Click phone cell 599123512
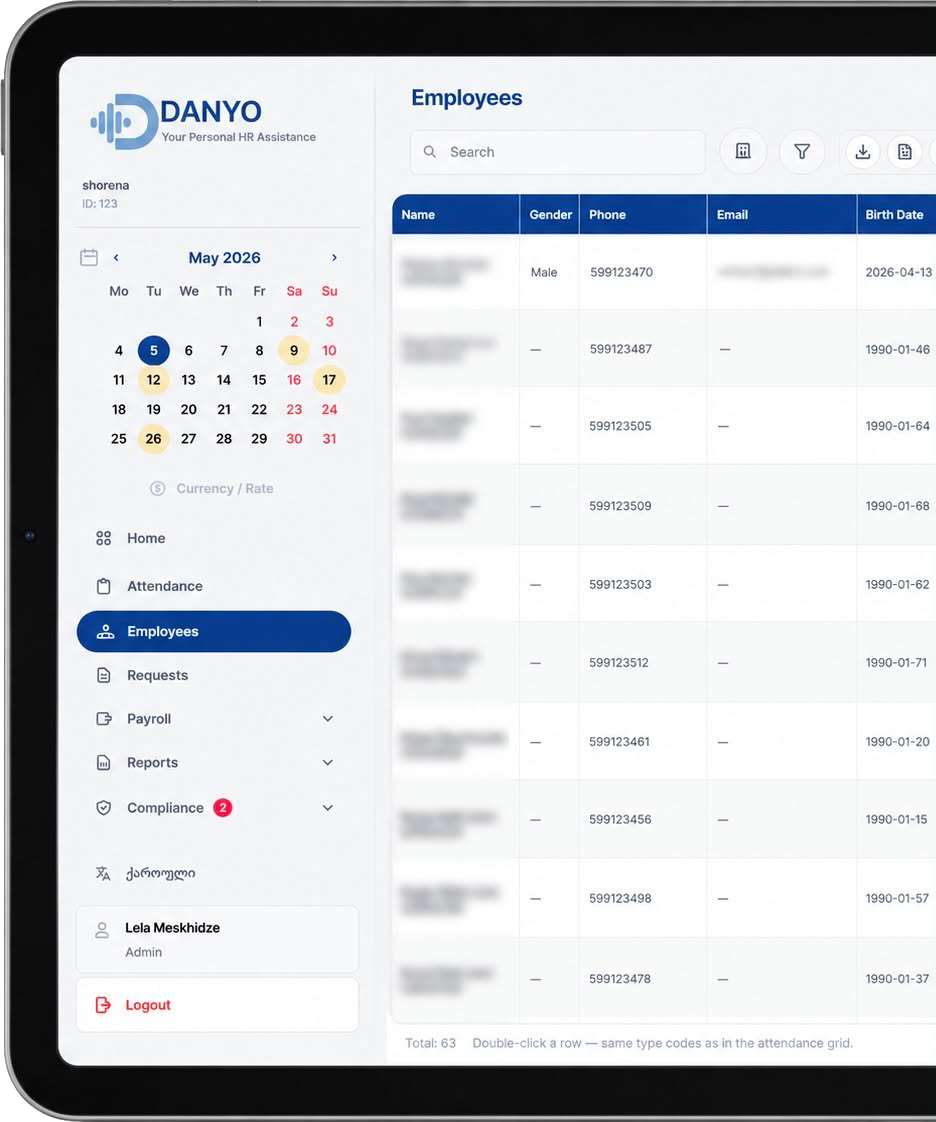This screenshot has height=1122, width=936. pyautogui.click(x=619, y=663)
